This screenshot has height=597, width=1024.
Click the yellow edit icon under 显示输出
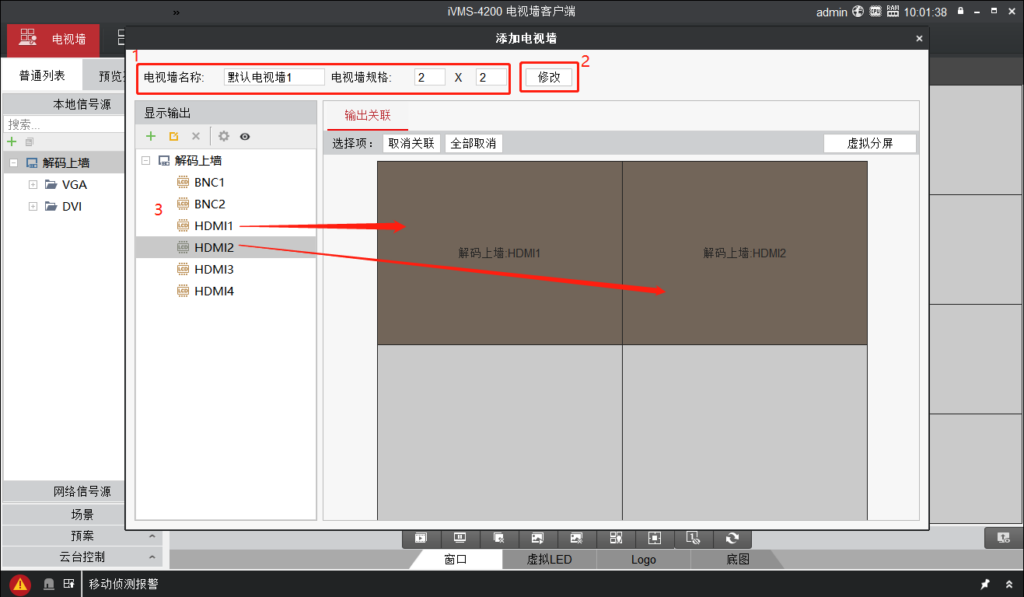(173, 136)
